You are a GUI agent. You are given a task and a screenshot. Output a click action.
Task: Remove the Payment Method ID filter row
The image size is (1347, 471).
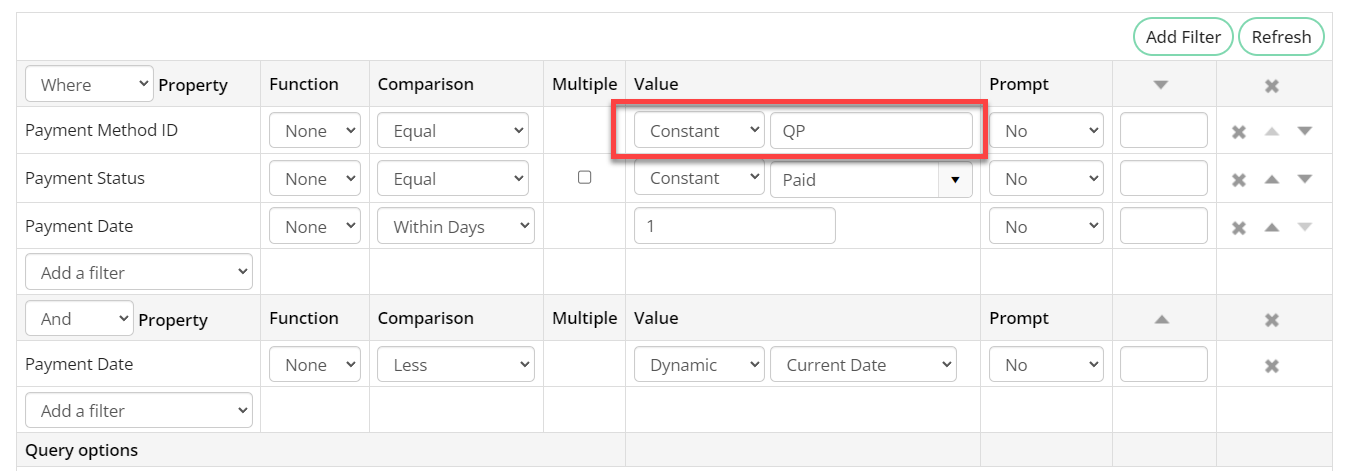[x=1238, y=132]
